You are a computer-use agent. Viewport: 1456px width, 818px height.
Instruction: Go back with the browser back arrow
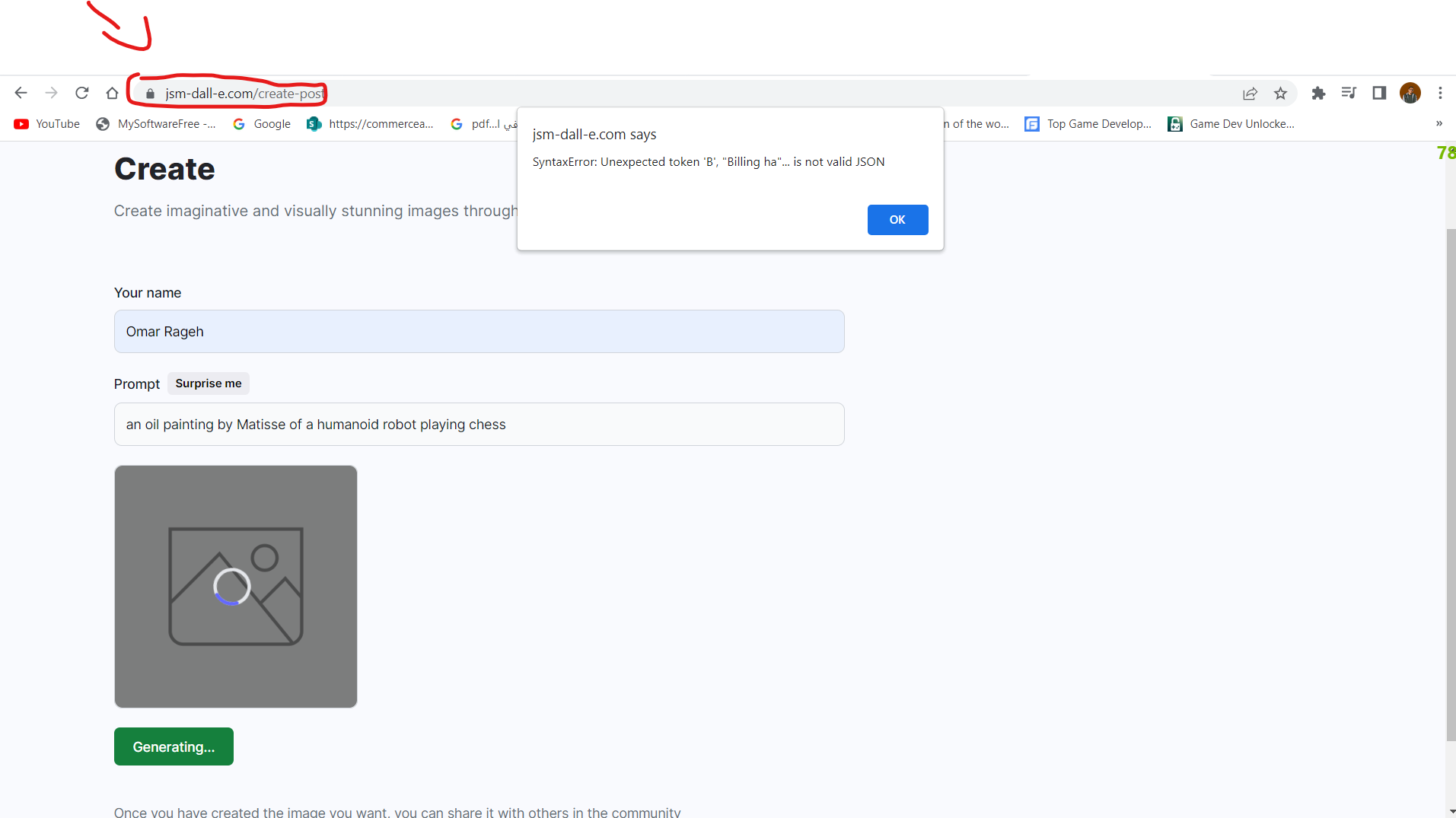click(21, 93)
